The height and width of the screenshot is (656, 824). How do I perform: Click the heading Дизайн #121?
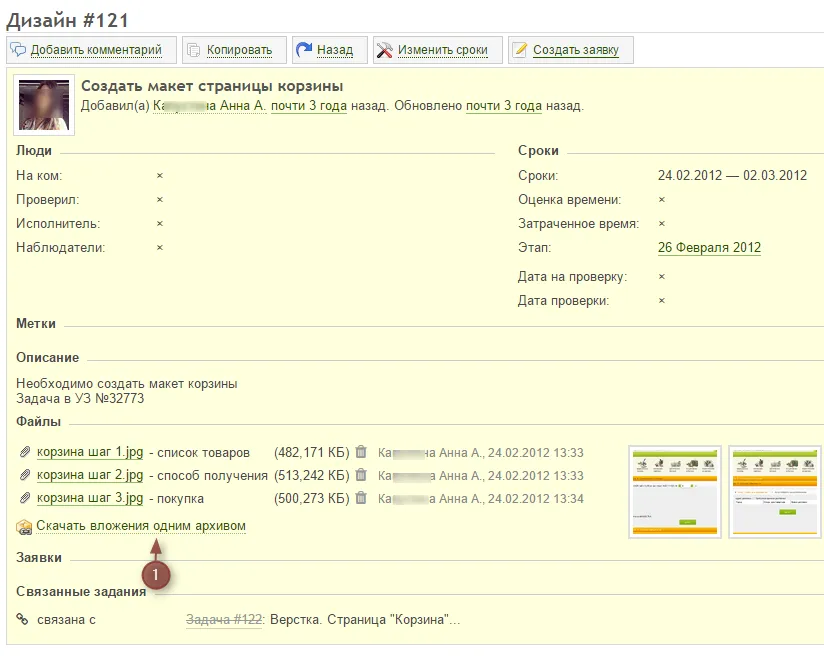click(x=68, y=20)
